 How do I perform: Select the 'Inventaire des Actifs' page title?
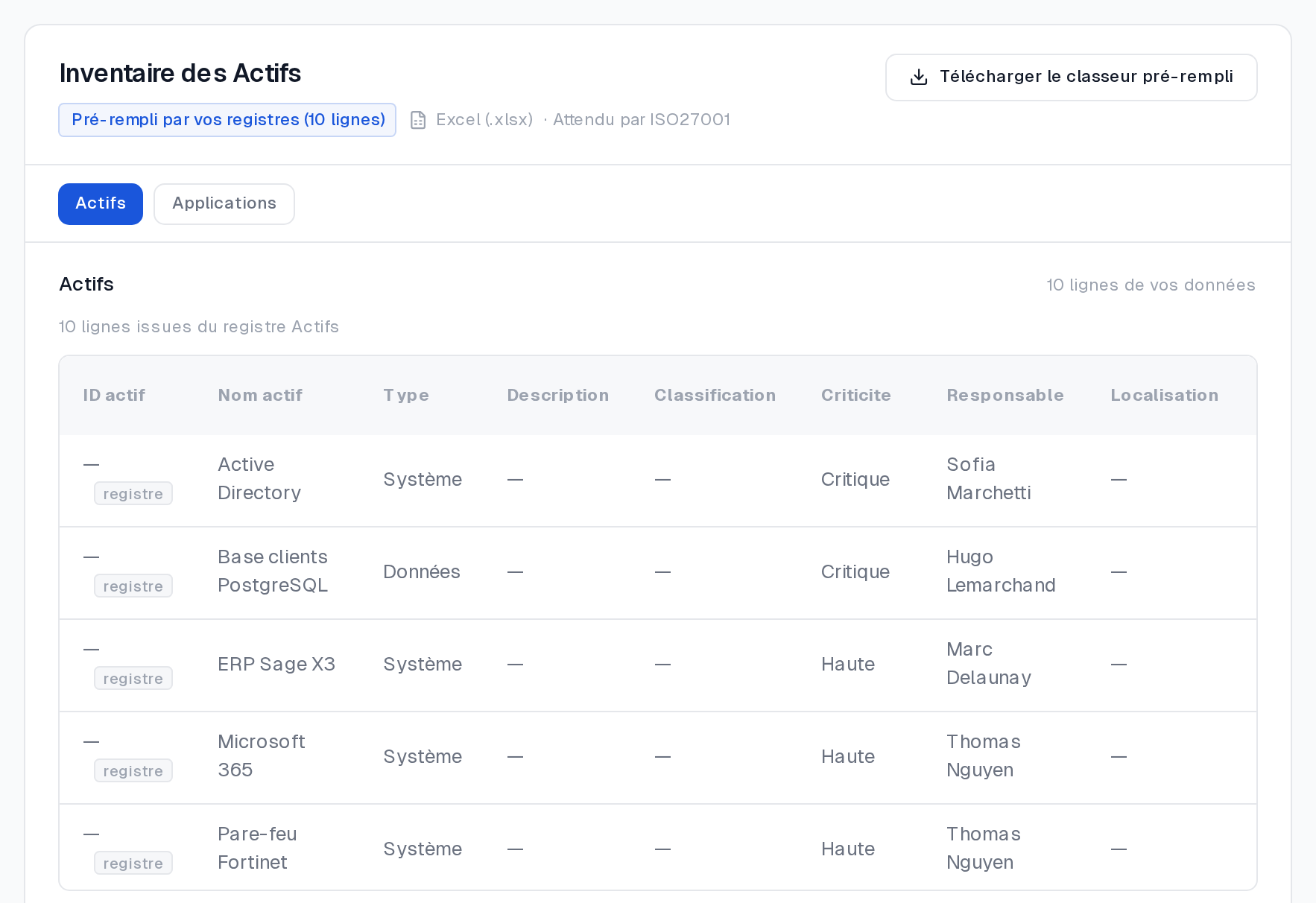pyautogui.click(x=180, y=73)
